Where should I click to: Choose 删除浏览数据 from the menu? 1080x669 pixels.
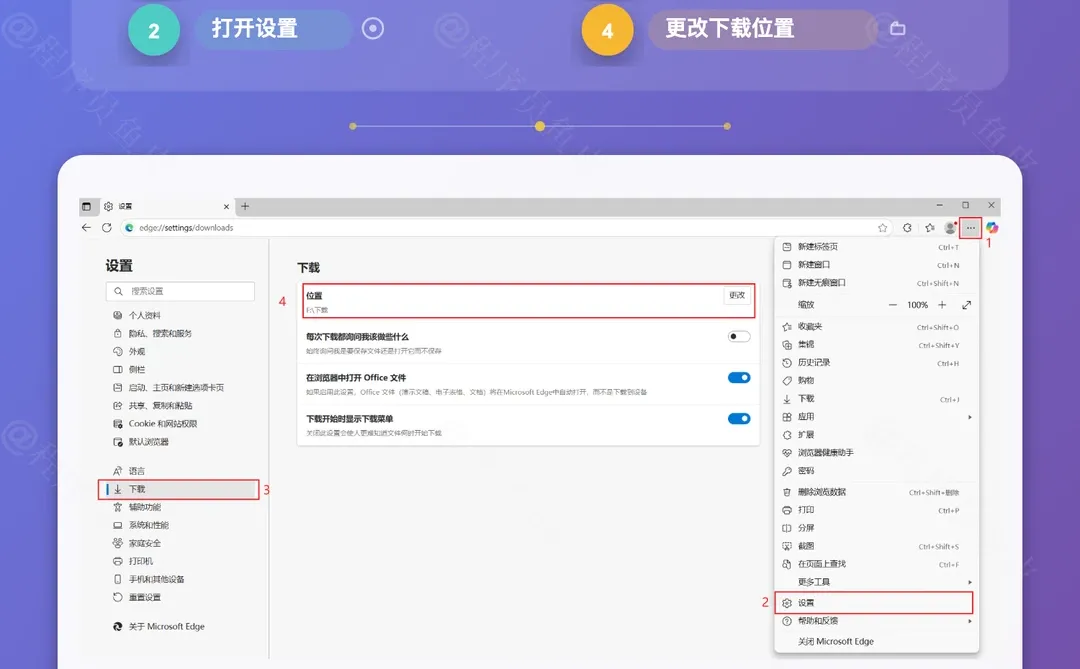pos(876,492)
